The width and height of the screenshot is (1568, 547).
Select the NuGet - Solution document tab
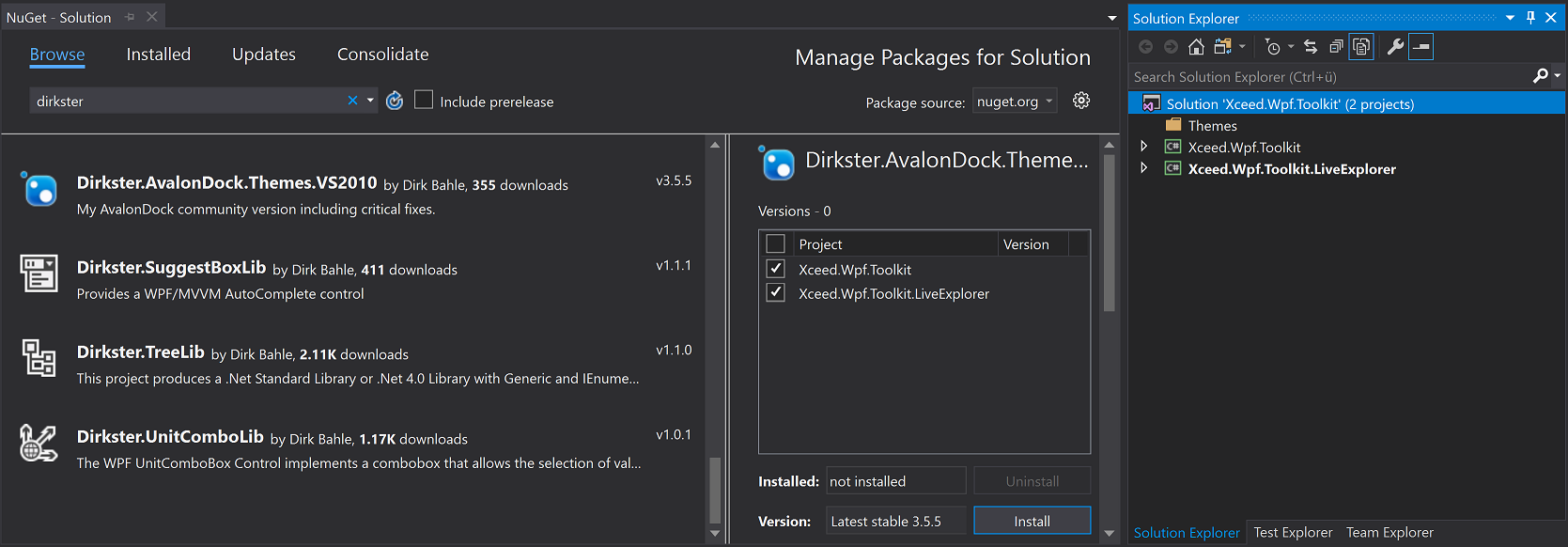point(58,17)
